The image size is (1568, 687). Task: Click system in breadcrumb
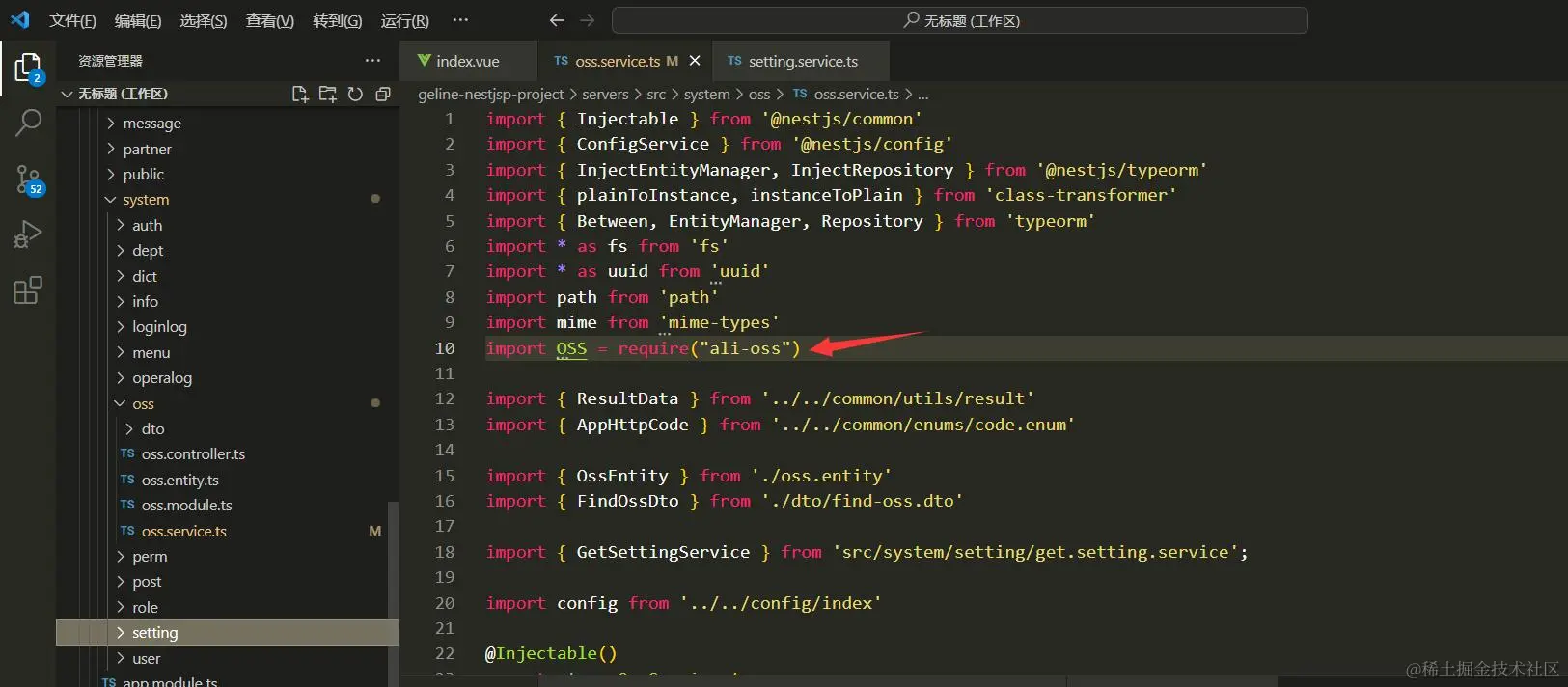(x=706, y=94)
